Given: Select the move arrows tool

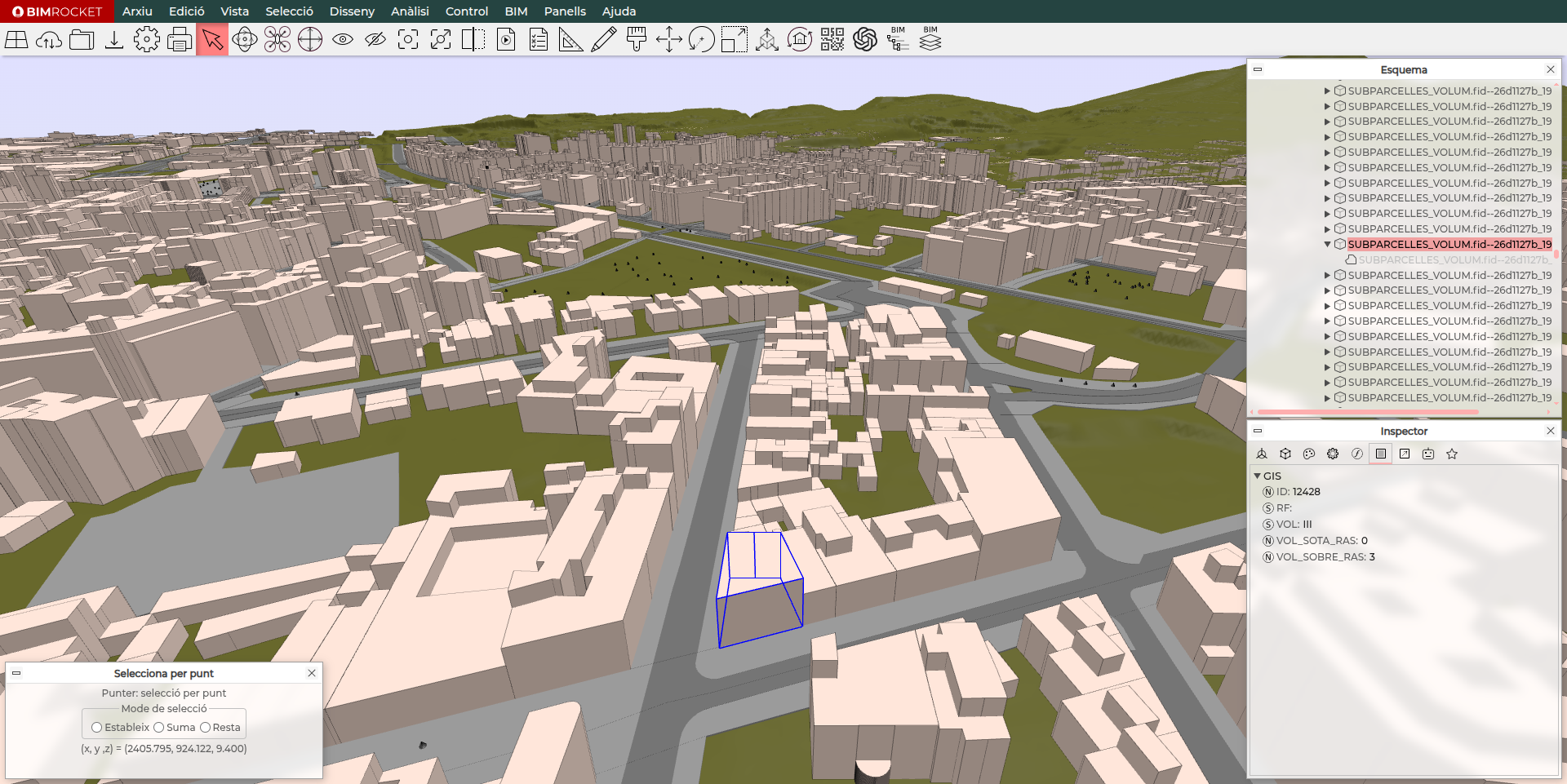Looking at the screenshot, I should click(x=669, y=39).
